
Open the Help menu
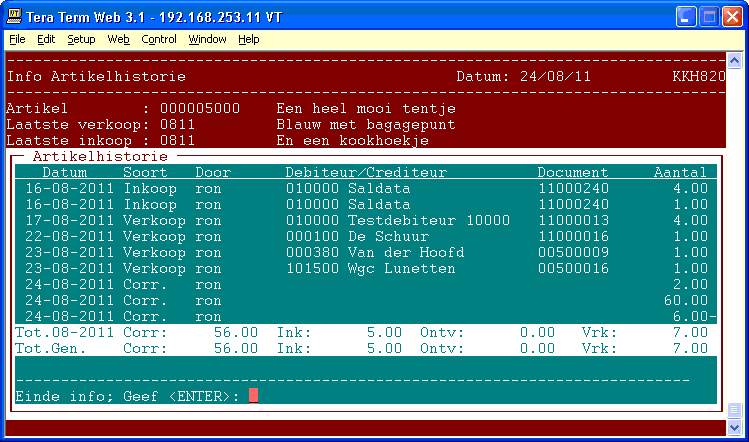(x=248, y=39)
